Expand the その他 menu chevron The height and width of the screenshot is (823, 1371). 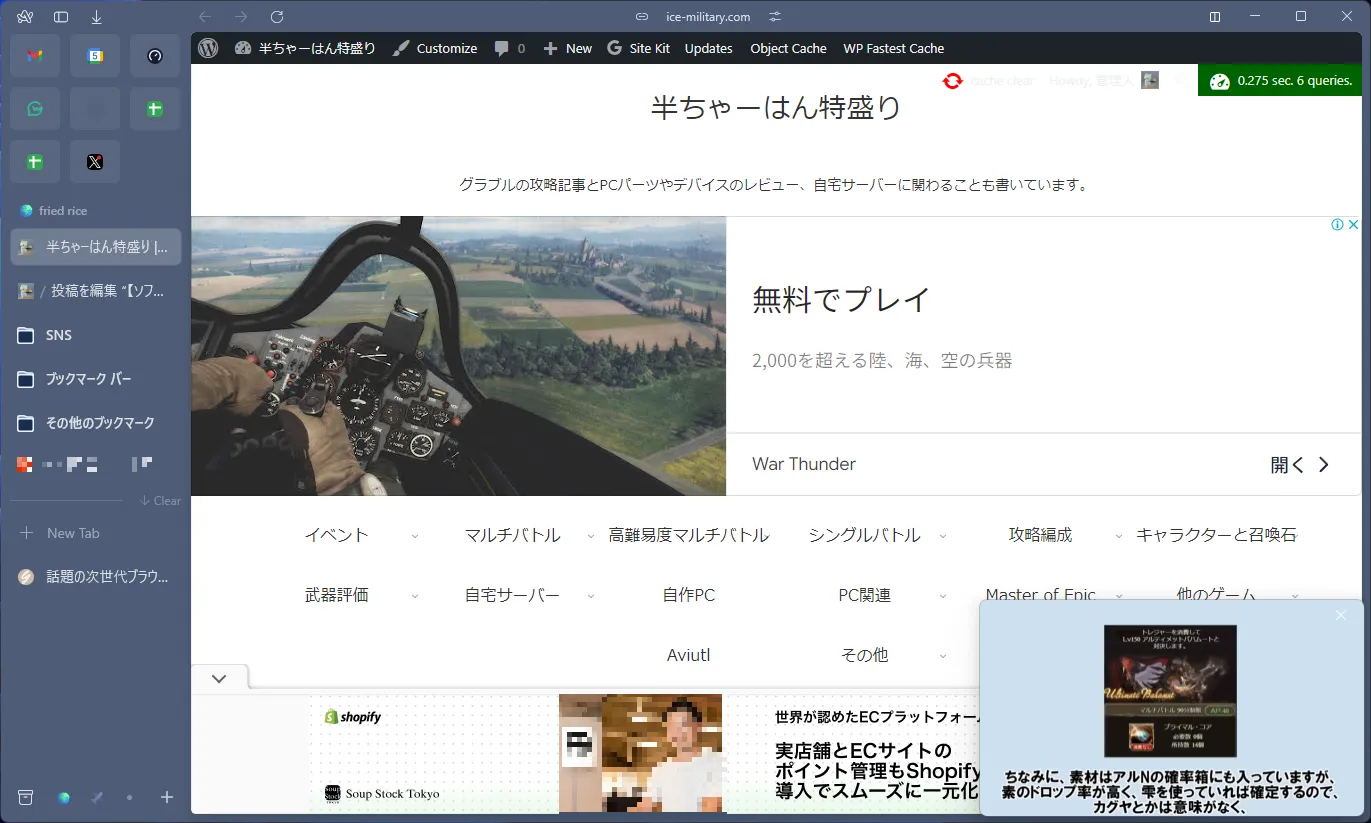click(943, 656)
